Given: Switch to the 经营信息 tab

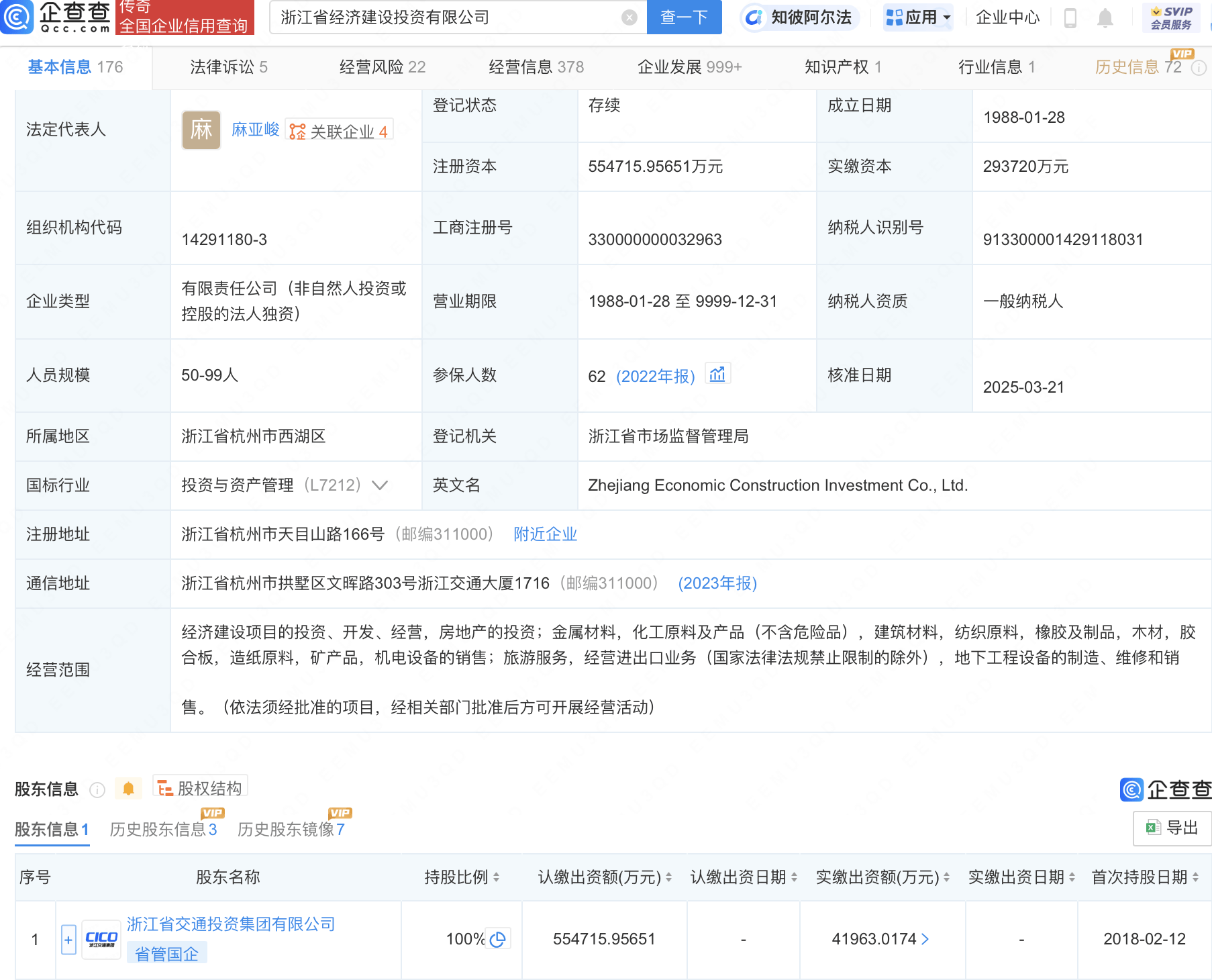Looking at the screenshot, I should pyautogui.click(x=536, y=67).
